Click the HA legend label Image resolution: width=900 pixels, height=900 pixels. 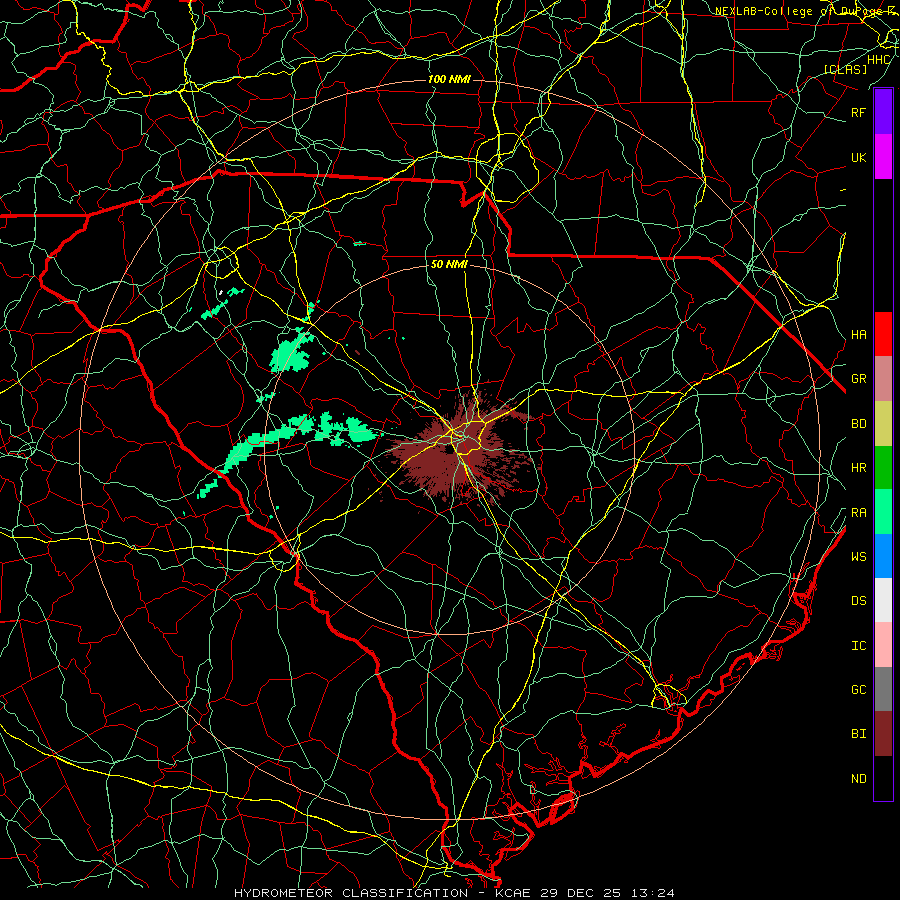click(x=858, y=334)
